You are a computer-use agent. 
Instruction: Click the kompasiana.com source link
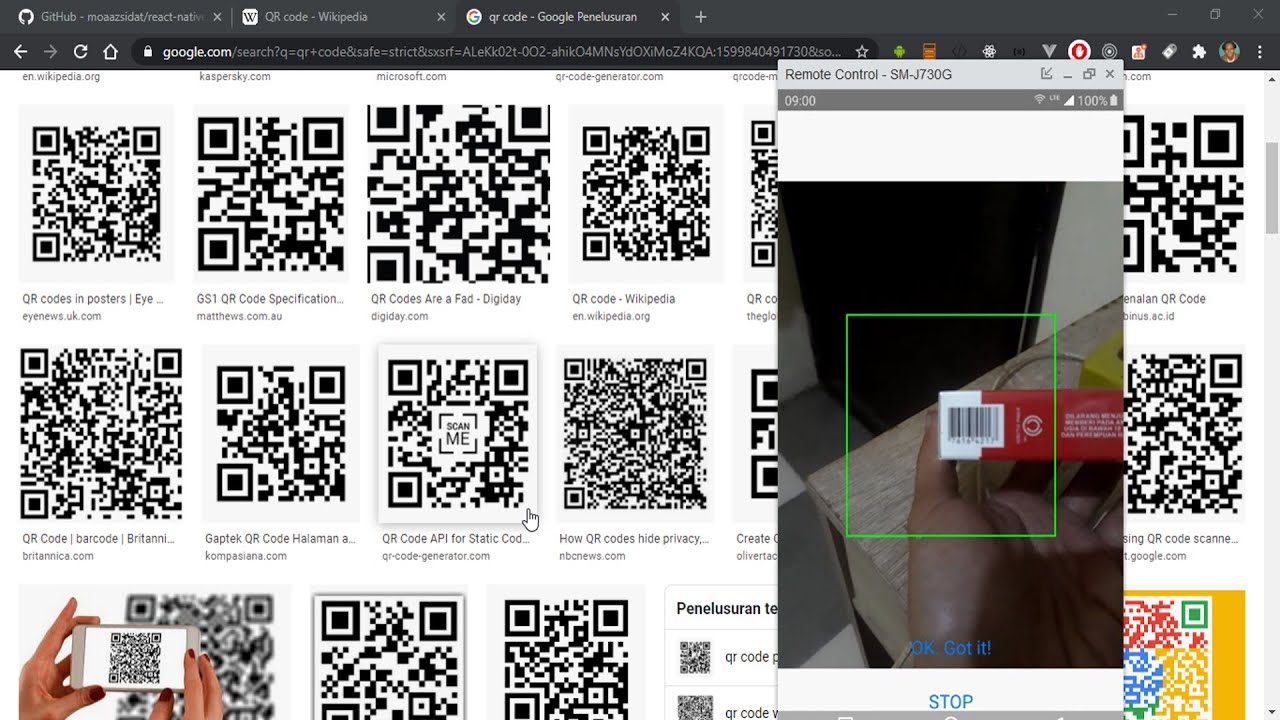[x=246, y=556]
